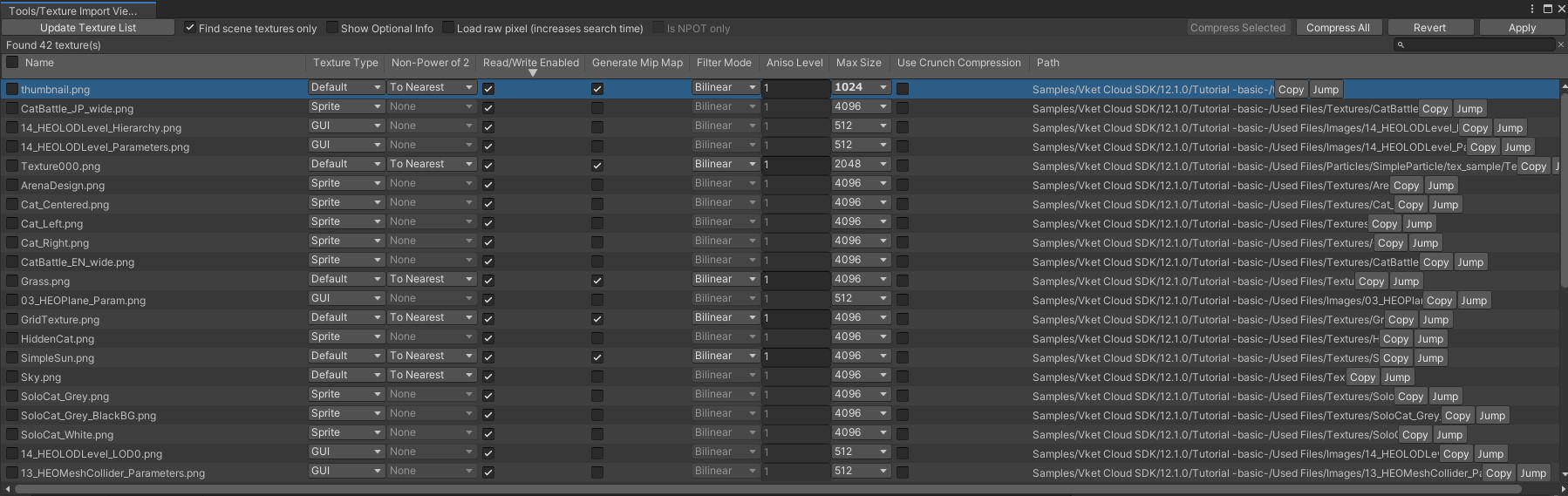Open Non-Power of 2 dropdown for Texture000.png

click(432, 164)
